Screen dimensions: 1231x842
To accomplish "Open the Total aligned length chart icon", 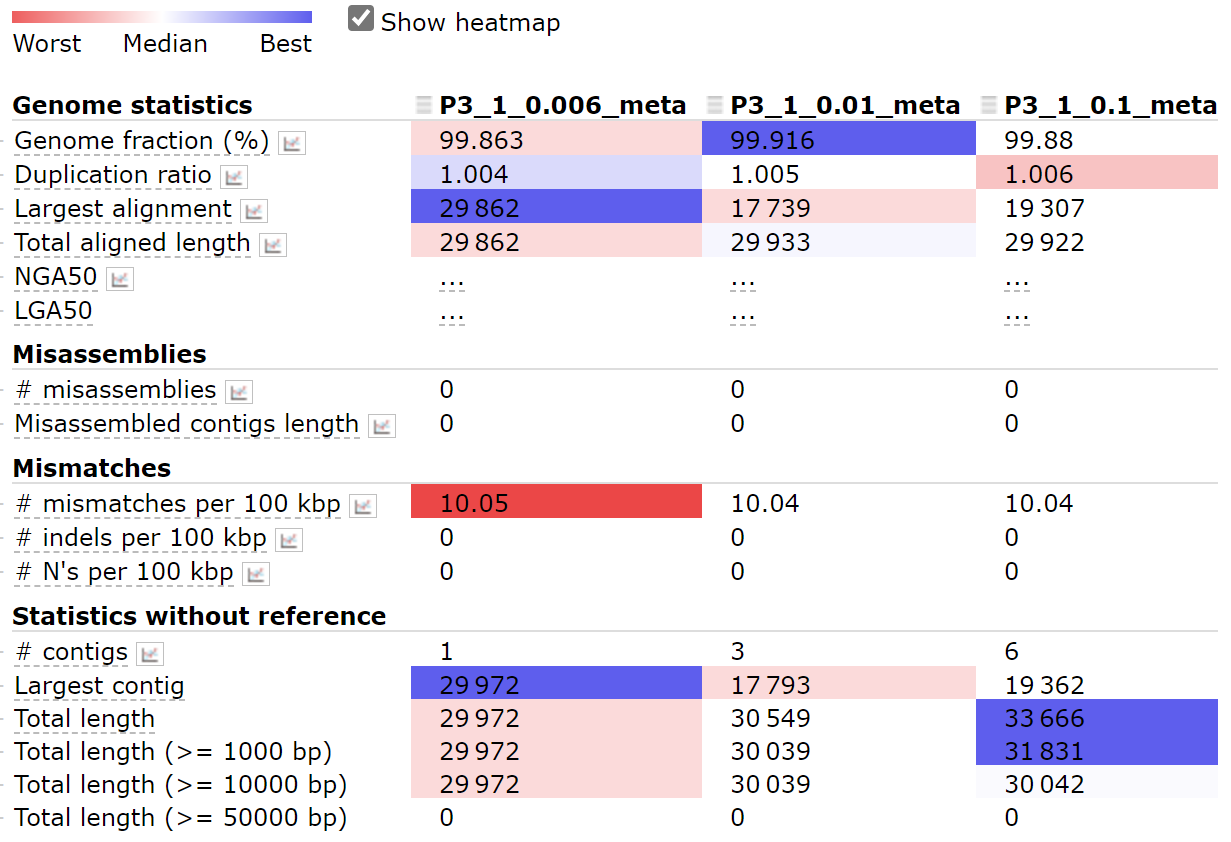I will coord(272,245).
